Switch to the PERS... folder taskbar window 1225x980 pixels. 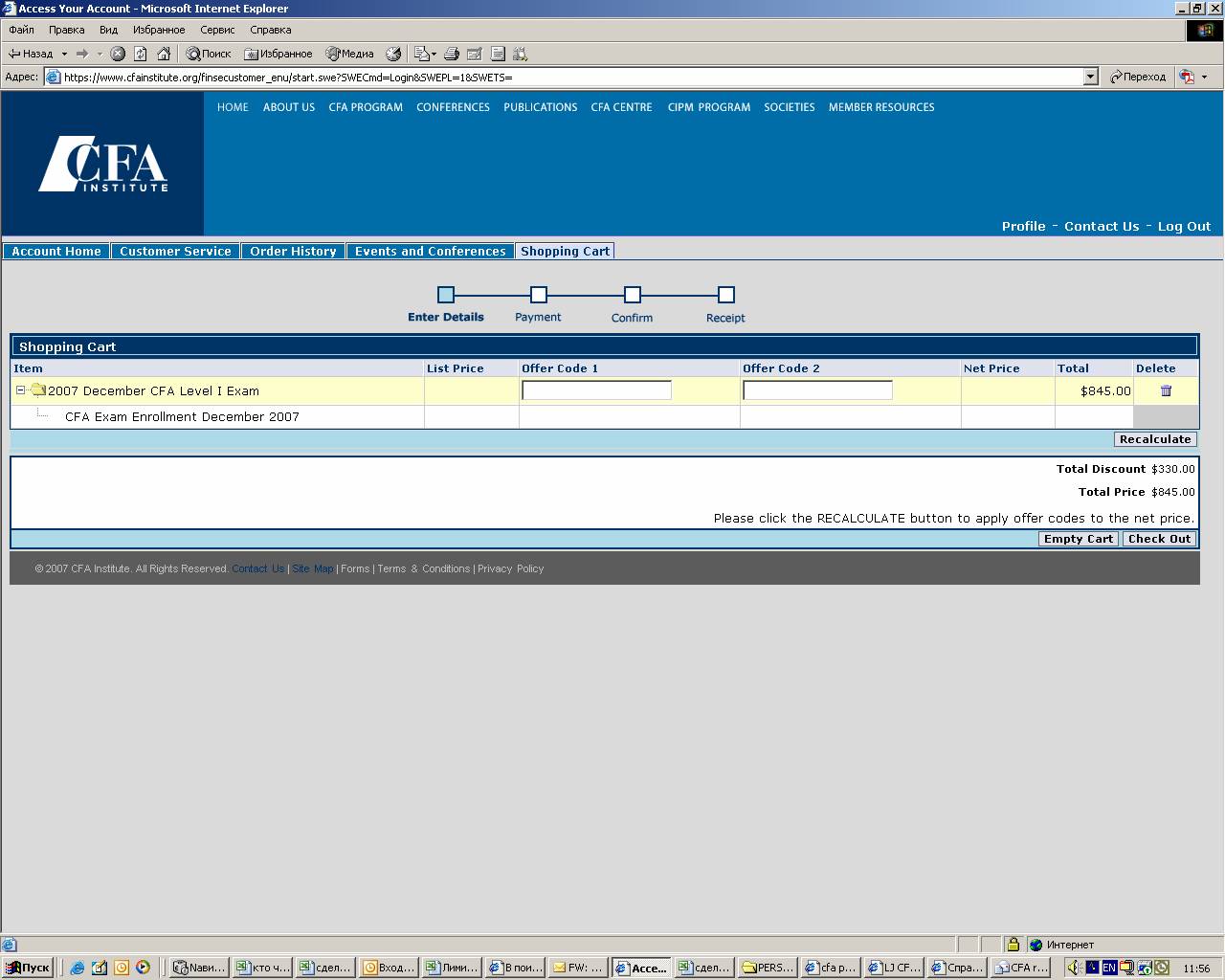(768, 968)
